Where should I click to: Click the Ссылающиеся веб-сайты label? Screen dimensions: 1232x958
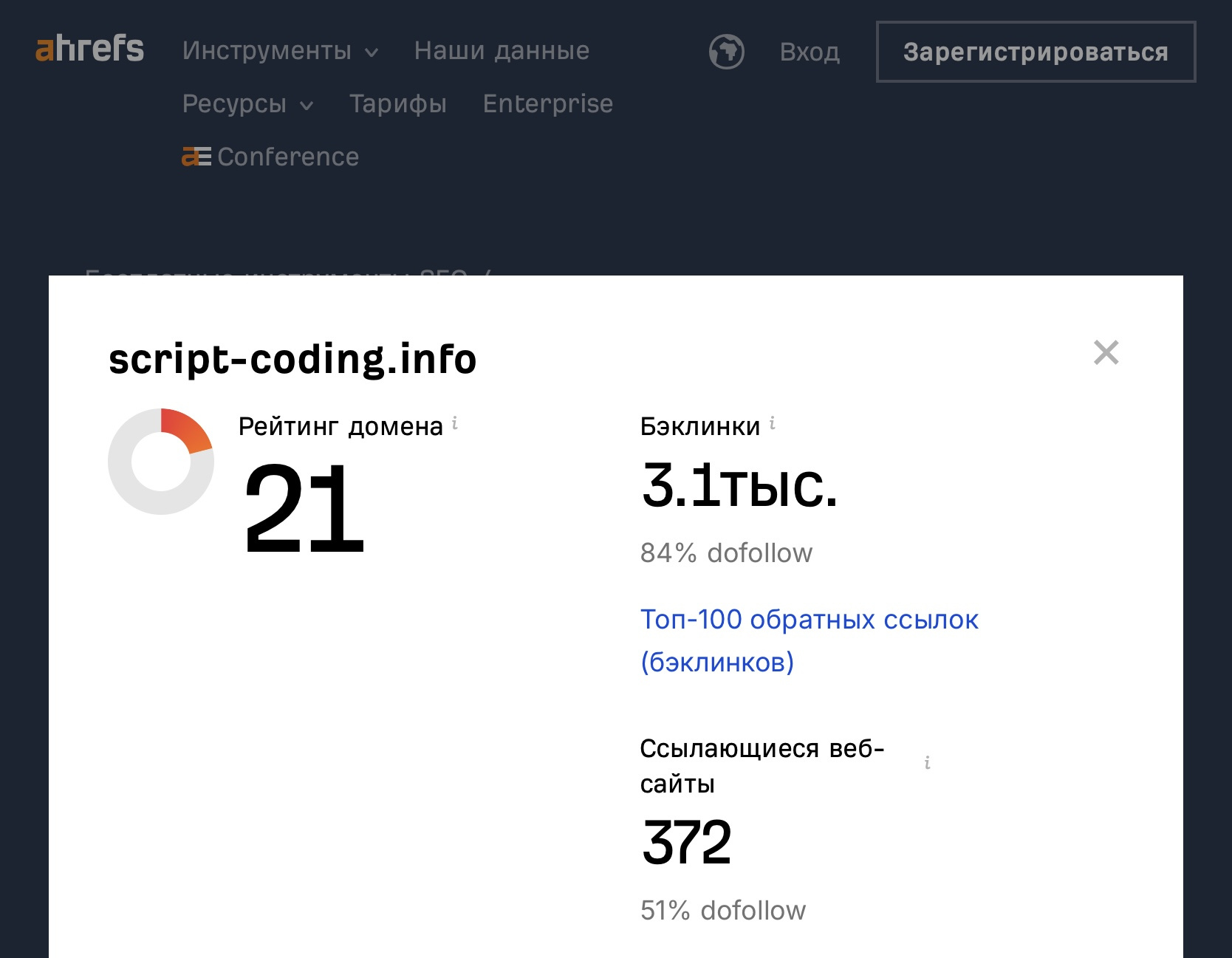(x=762, y=766)
